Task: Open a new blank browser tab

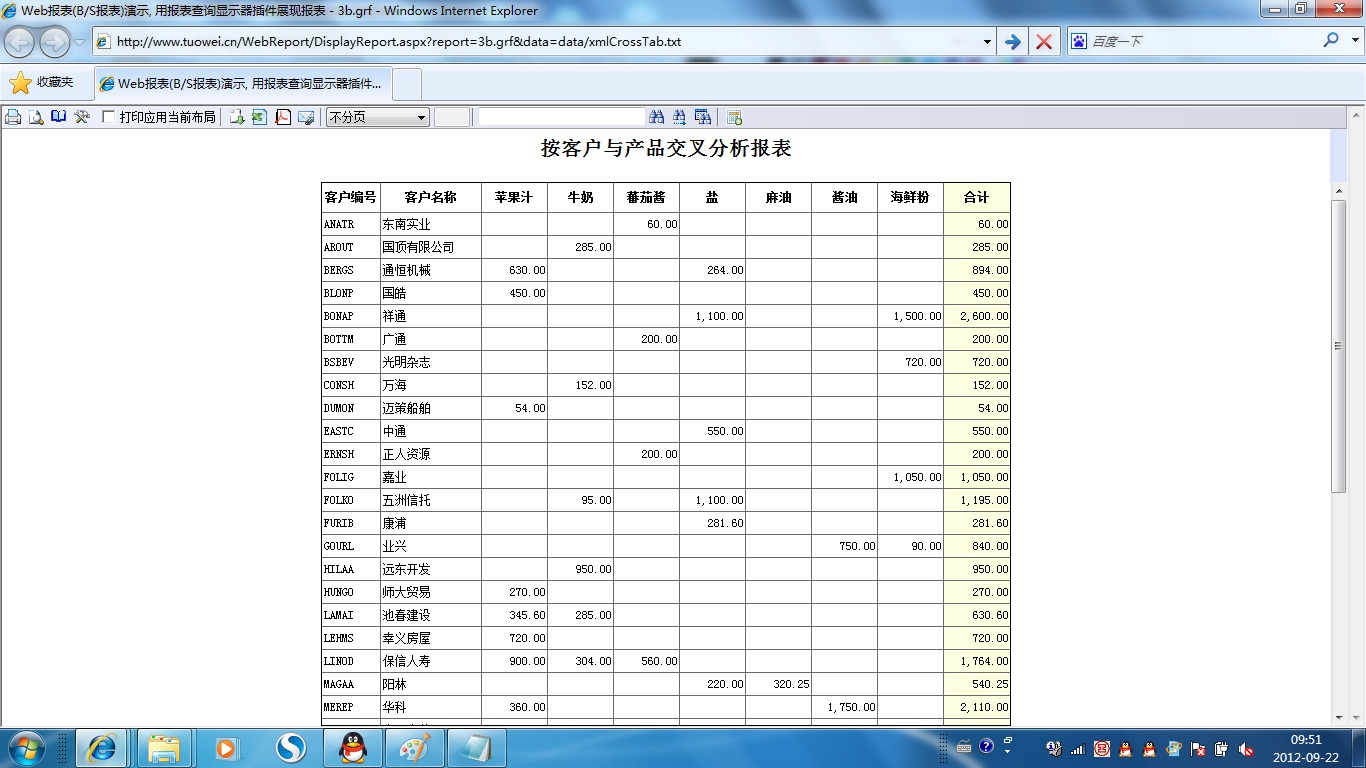Action: click(407, 84)
